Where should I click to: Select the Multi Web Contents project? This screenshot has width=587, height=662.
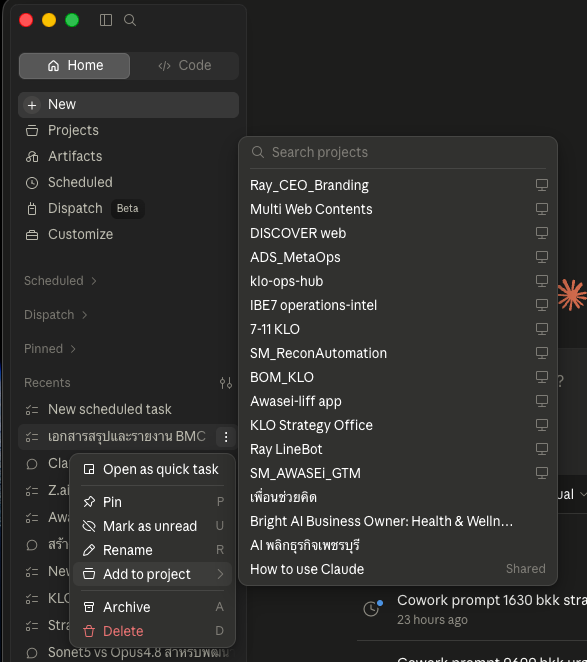point(398,209)
